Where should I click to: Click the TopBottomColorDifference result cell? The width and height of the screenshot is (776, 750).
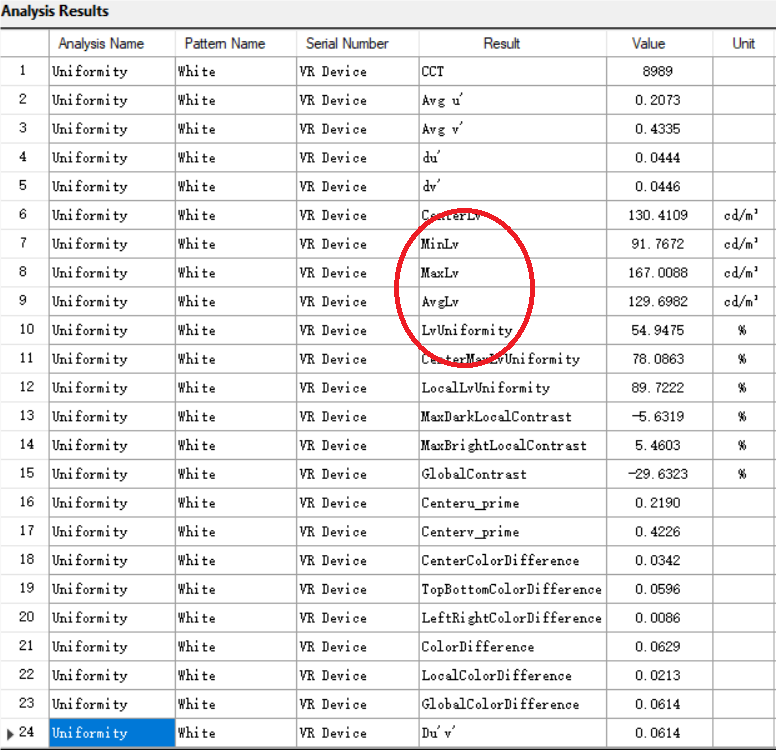click(512, 589)
